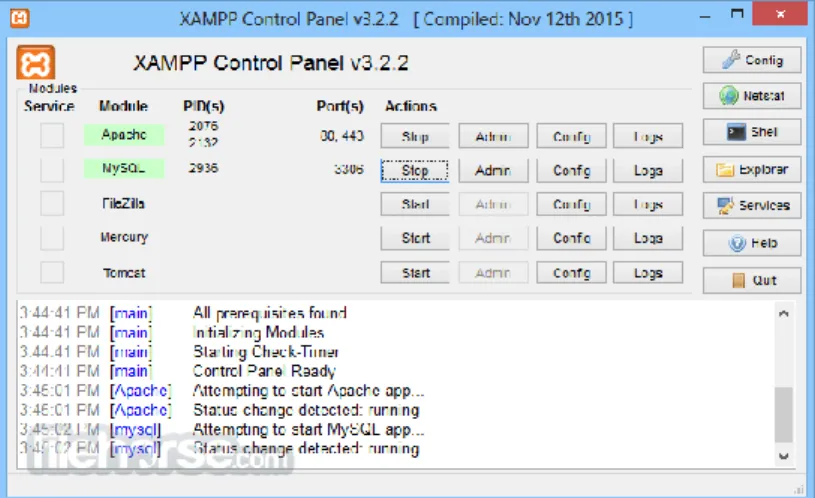
Task: Open Apache Admin page
Action: click(493, 136)
